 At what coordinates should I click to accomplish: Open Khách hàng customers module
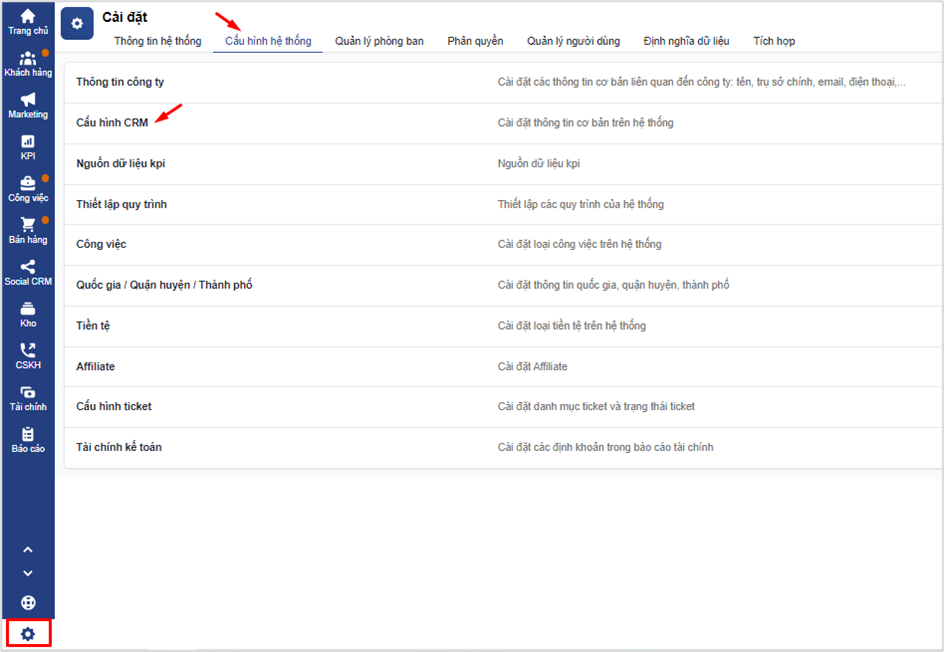pos(28,64)
